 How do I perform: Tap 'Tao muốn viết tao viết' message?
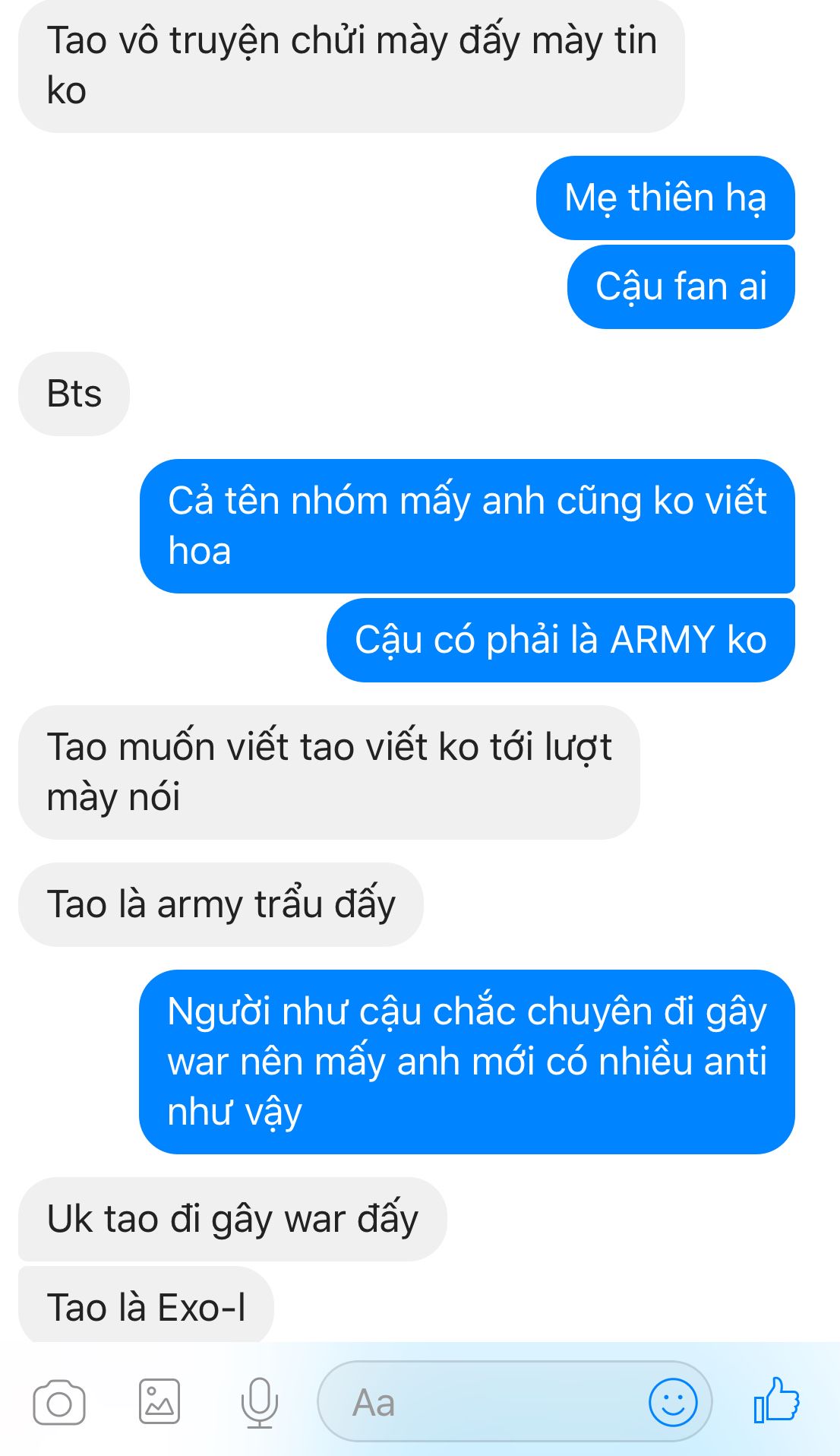329,772
